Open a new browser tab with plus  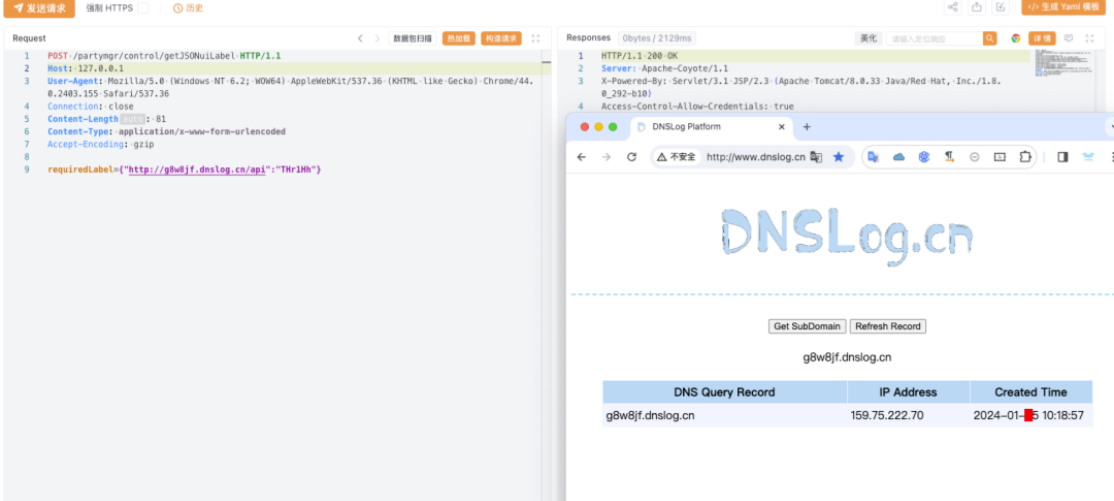point(806,127)
